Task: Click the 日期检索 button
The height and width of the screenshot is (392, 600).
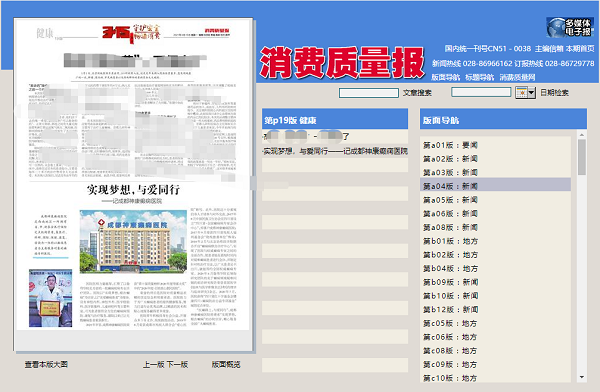Action: [554, 93]
